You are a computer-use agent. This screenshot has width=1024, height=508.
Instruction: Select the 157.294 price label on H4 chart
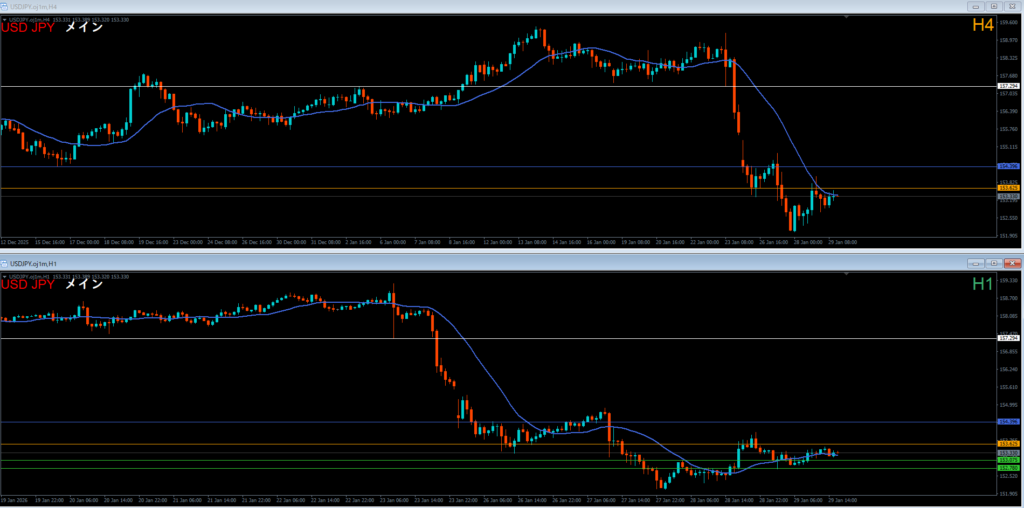click(x=1008, y=87)
